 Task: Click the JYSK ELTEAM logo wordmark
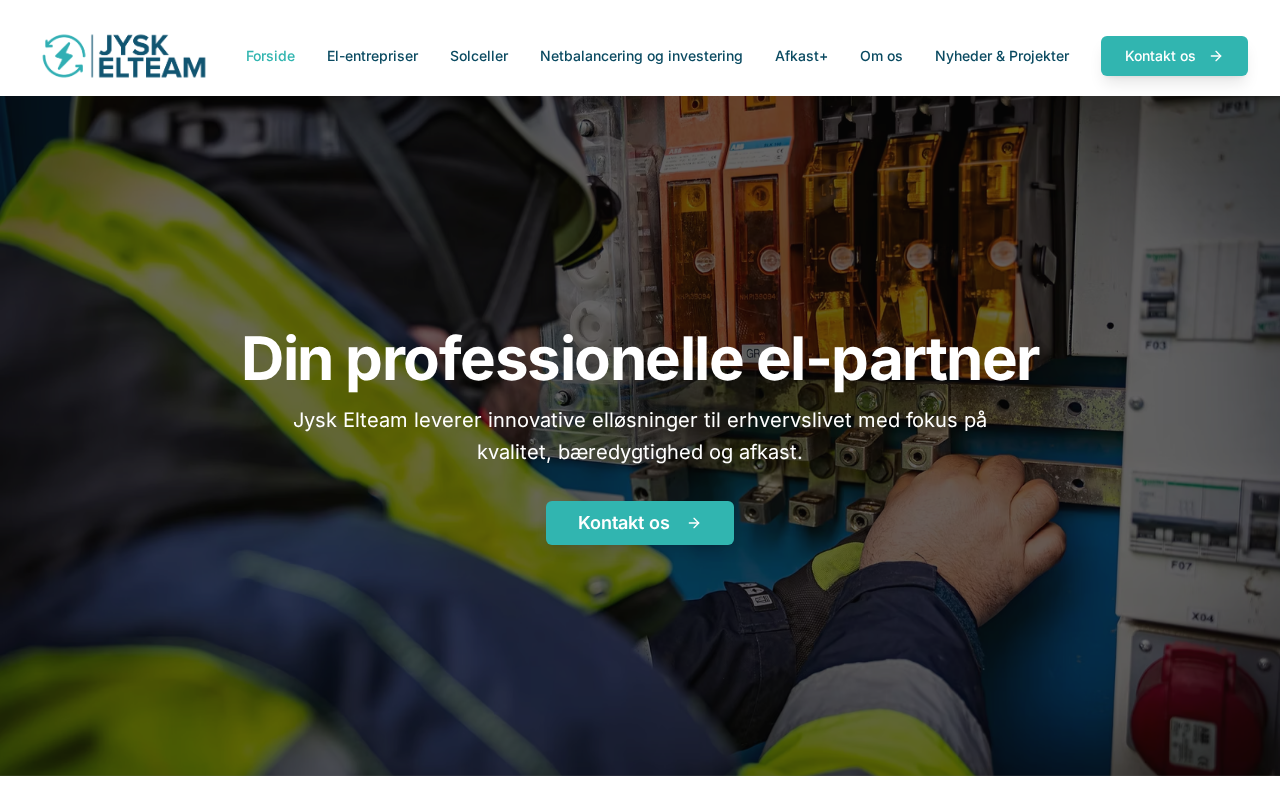[x=153, y=56]
